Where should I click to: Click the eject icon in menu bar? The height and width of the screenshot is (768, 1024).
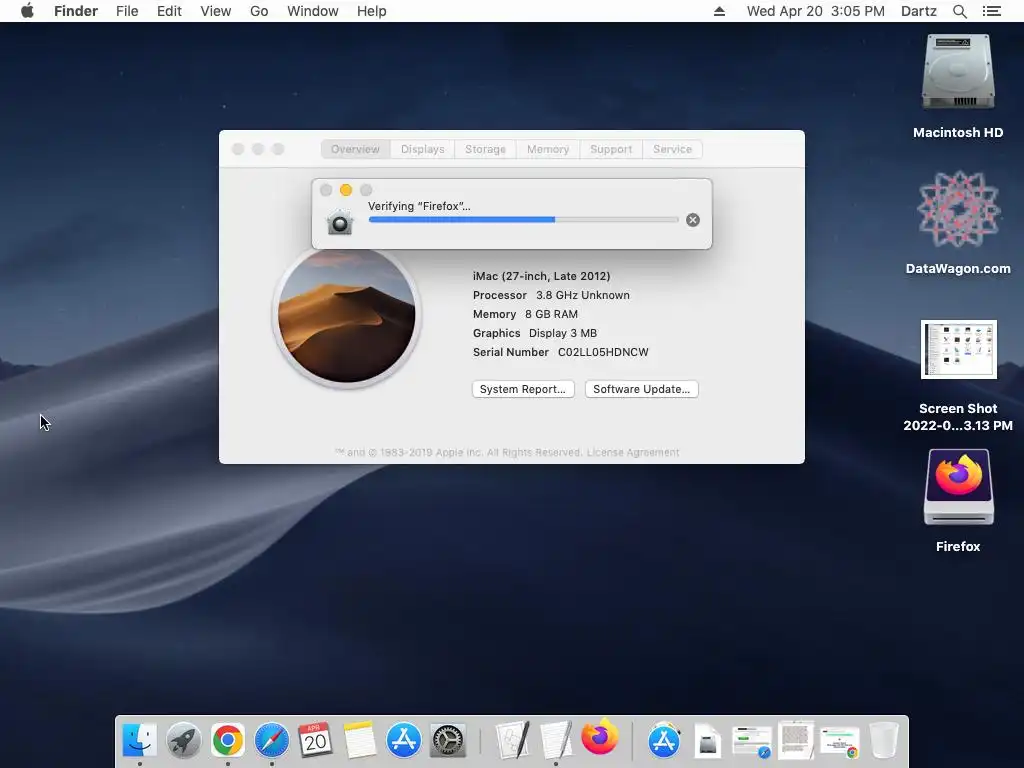(719, 11)
